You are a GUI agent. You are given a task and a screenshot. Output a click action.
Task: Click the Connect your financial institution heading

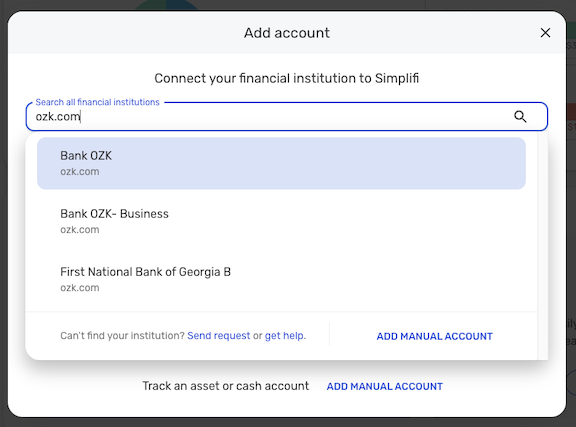point(287,78)
